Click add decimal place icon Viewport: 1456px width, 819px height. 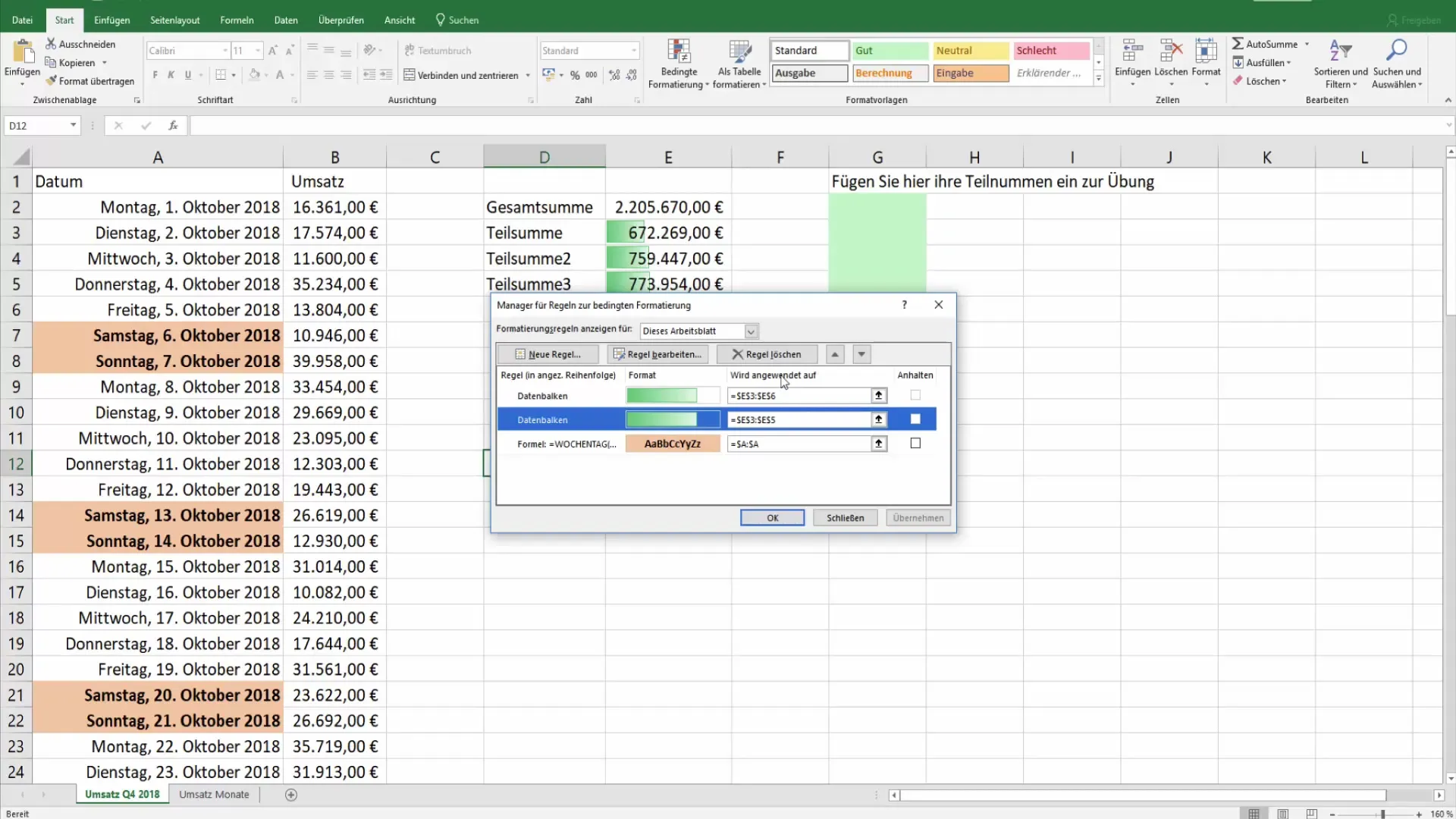point(614,75)
